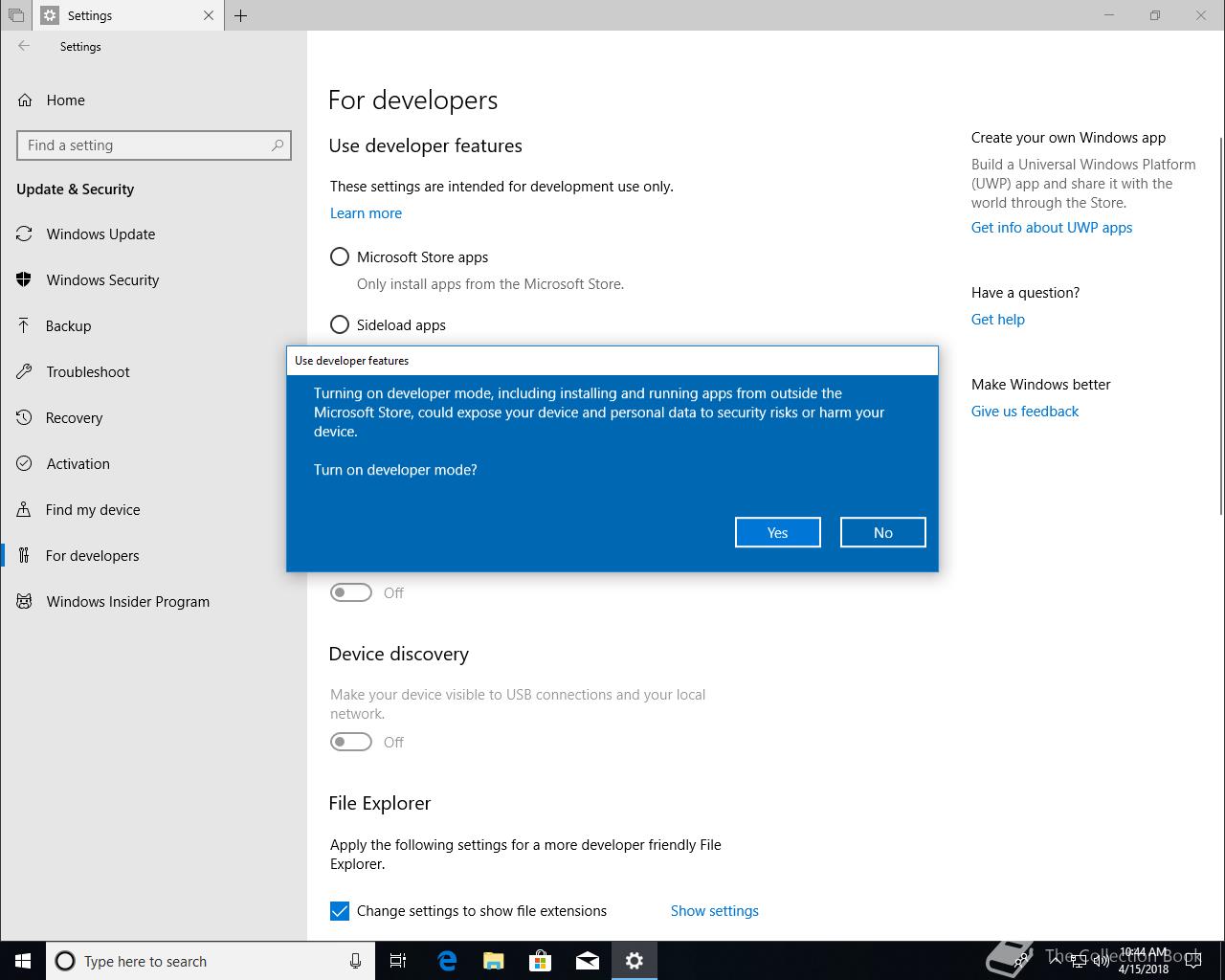Open Windows Security shield icon

(x=25, y=280)
